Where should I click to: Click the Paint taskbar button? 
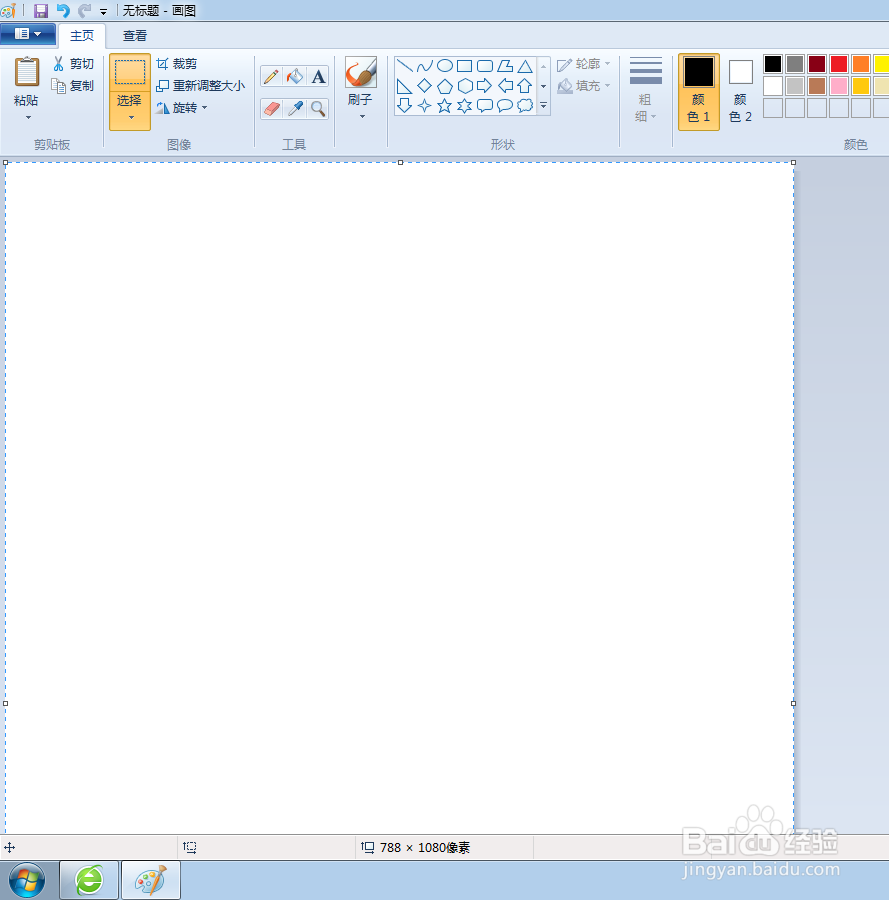(x=151, y=880)
